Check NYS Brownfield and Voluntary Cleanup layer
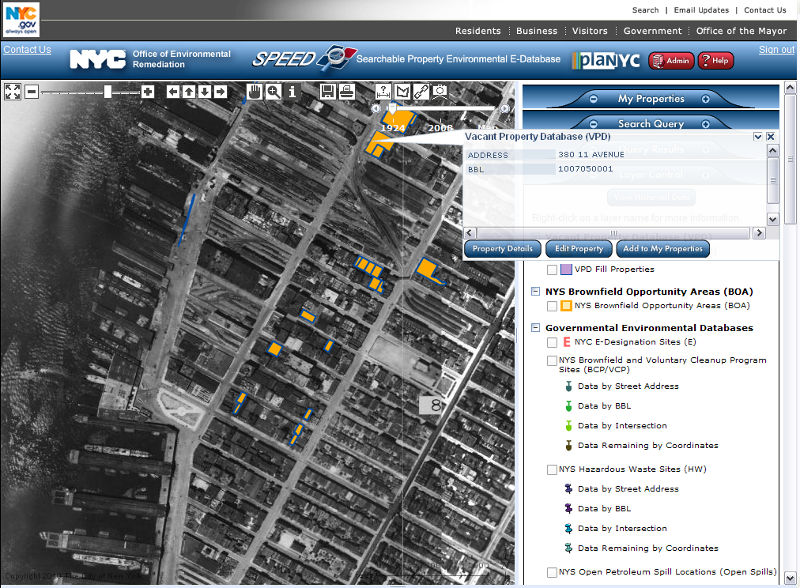 552,361
